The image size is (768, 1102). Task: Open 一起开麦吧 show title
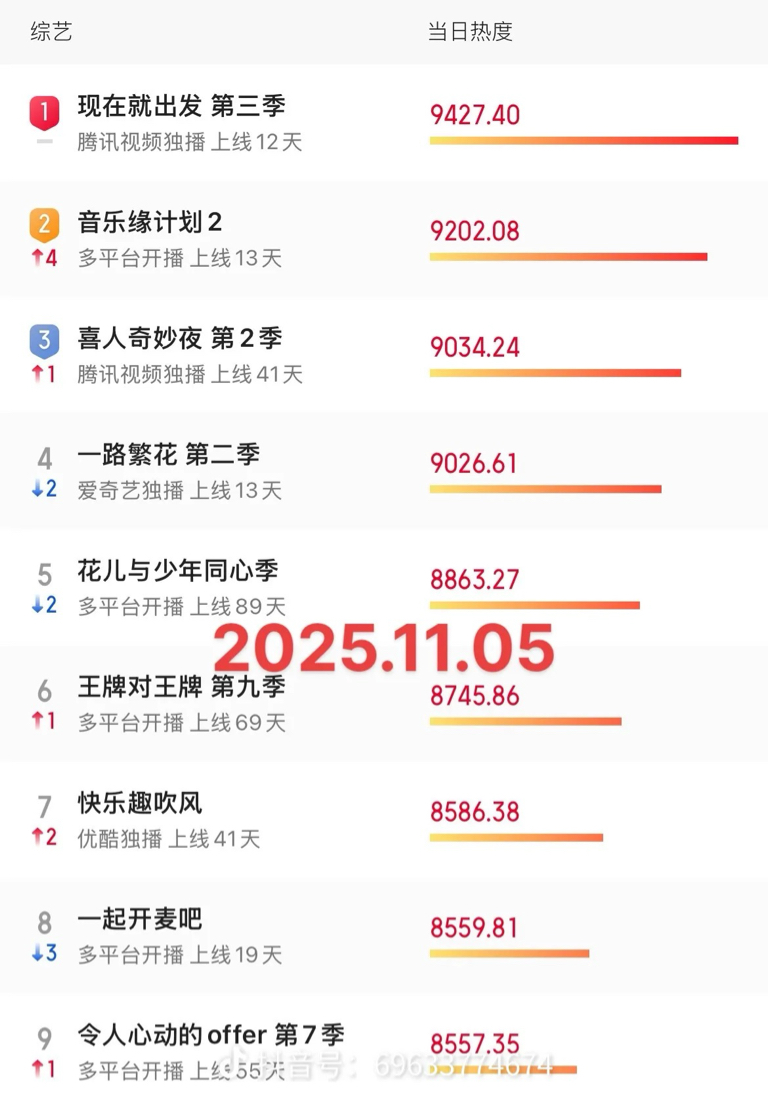[140, 919]
